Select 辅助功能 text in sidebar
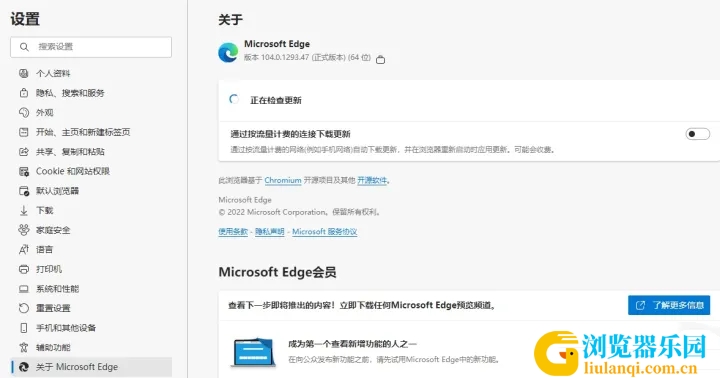 53,348
